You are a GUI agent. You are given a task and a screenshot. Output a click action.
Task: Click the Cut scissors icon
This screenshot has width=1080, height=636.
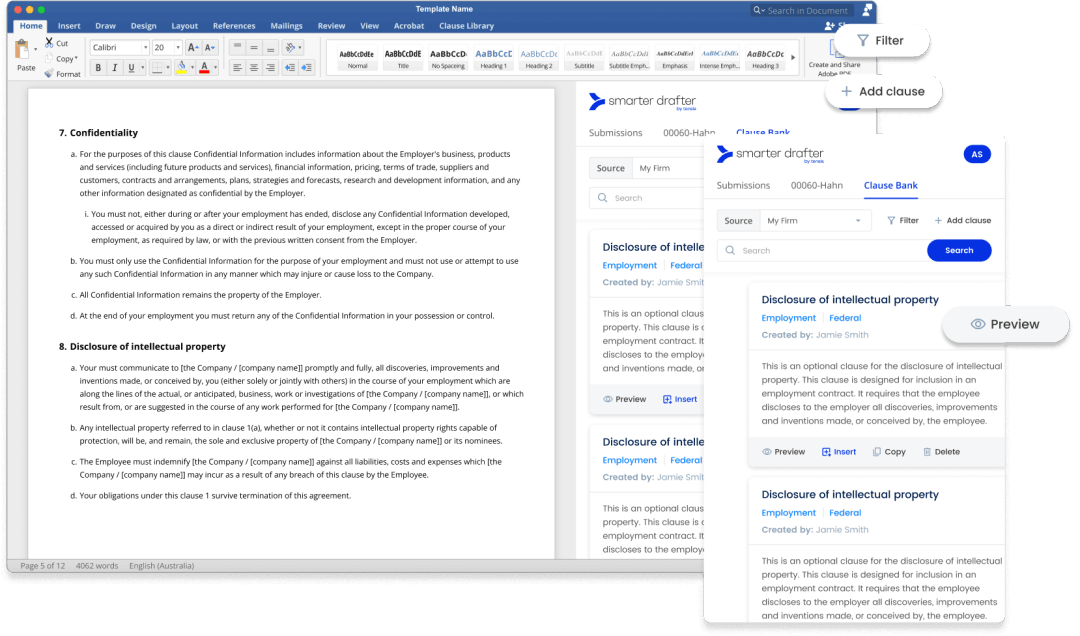[x=49, y=44]
